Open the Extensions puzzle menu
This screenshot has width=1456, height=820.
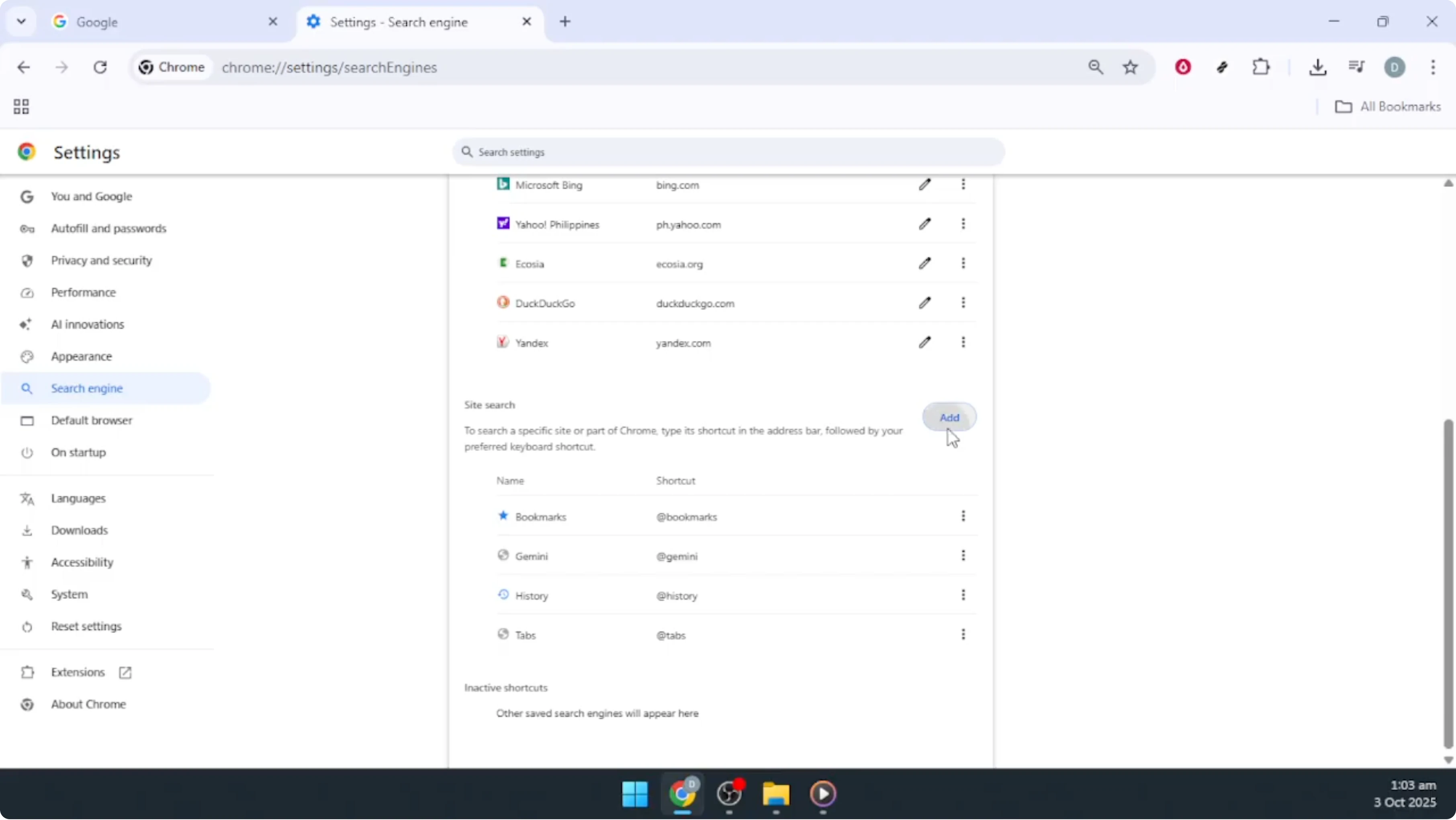1261,67
